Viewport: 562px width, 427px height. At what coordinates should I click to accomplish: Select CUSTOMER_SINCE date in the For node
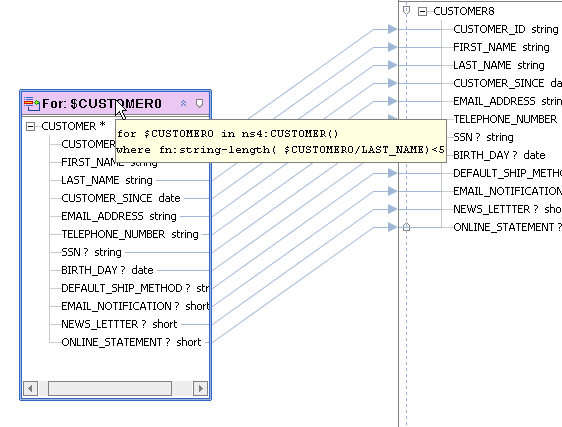121,198
